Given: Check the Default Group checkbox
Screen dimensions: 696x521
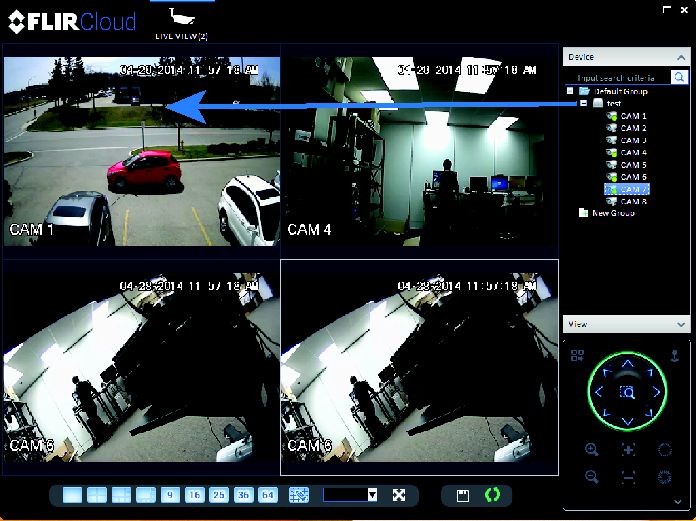Looking at the screenshot, I should pyautogui.click(x=570, y=91).
